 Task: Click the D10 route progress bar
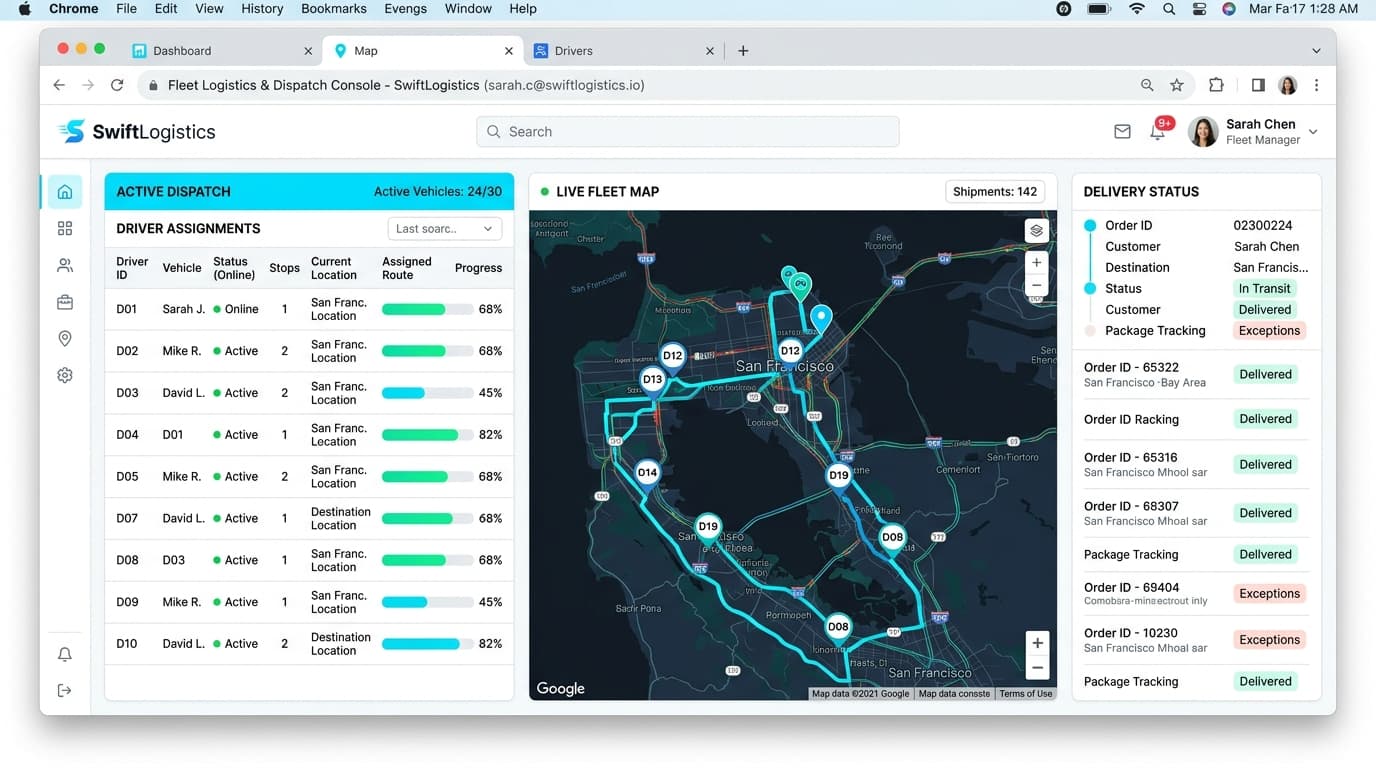pyautogui.click(x=427, y=644)
